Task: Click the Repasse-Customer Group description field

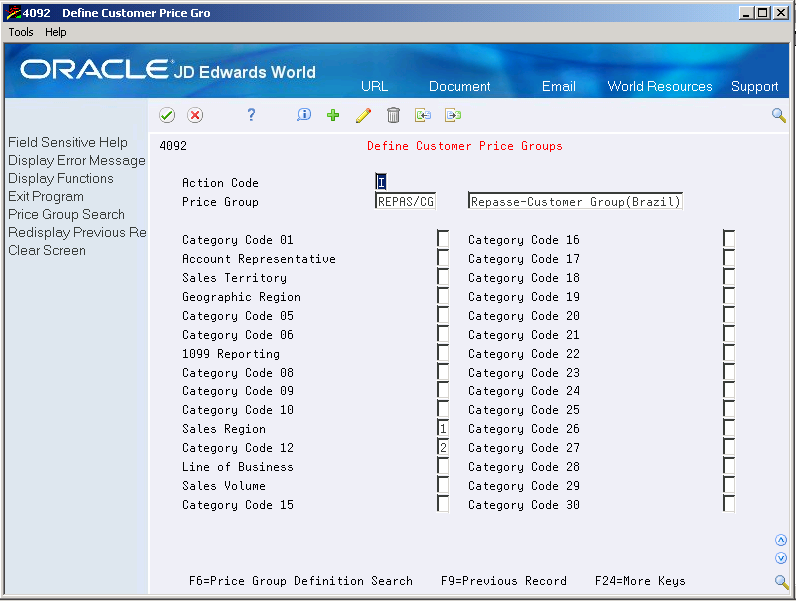Action: tap(575, 202)
